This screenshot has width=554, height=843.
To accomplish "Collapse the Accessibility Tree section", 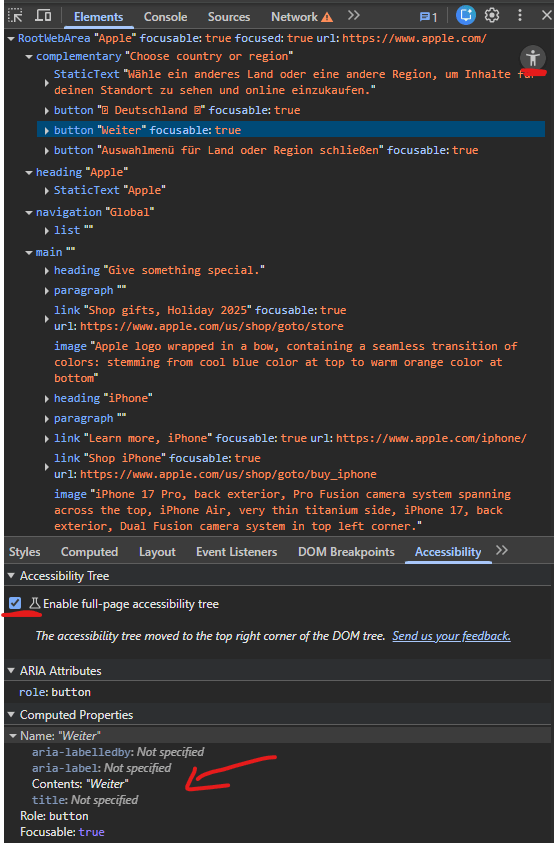I will click(x=11, y=576).
